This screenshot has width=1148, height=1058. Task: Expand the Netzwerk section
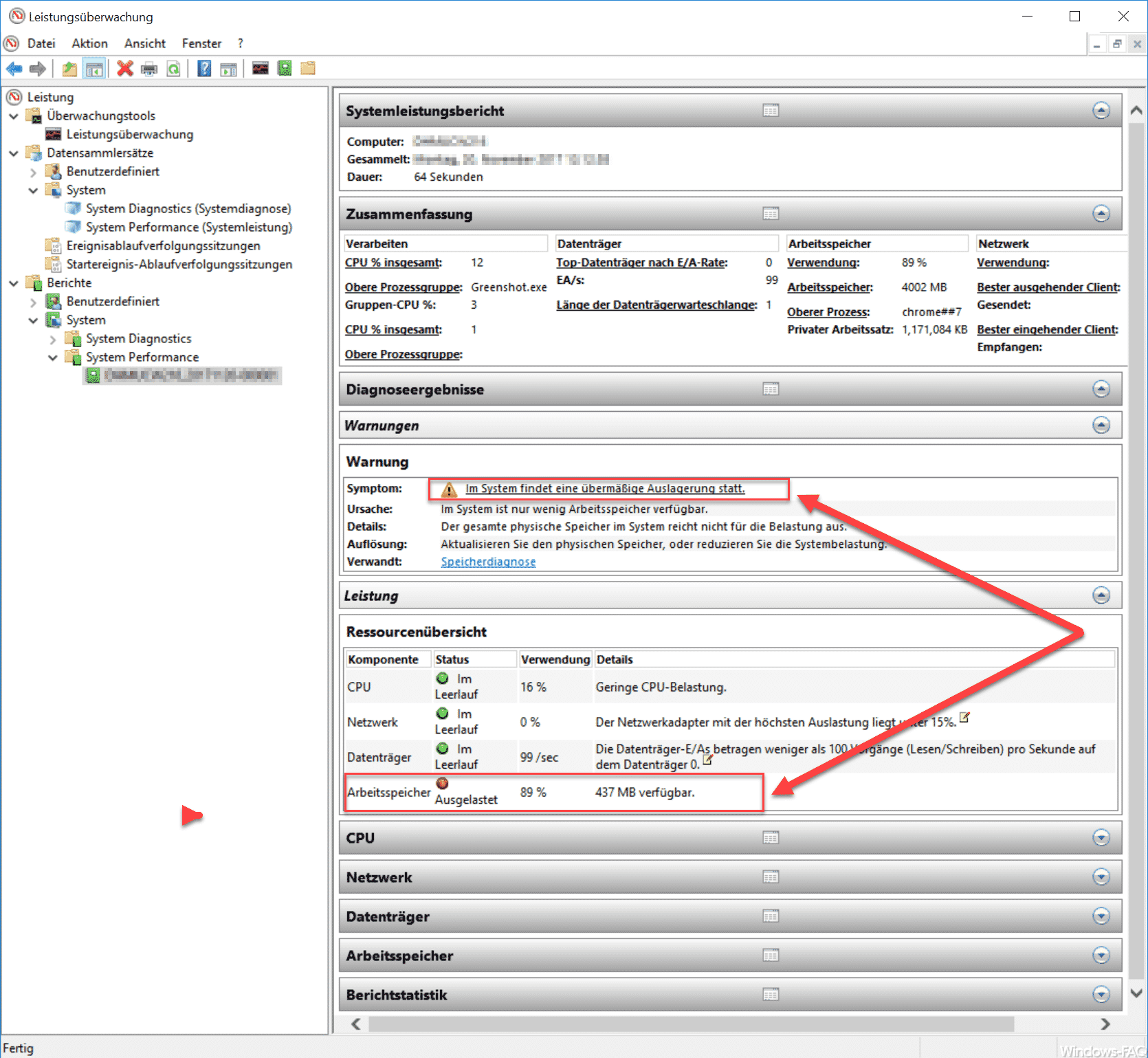click(1101, 877)
